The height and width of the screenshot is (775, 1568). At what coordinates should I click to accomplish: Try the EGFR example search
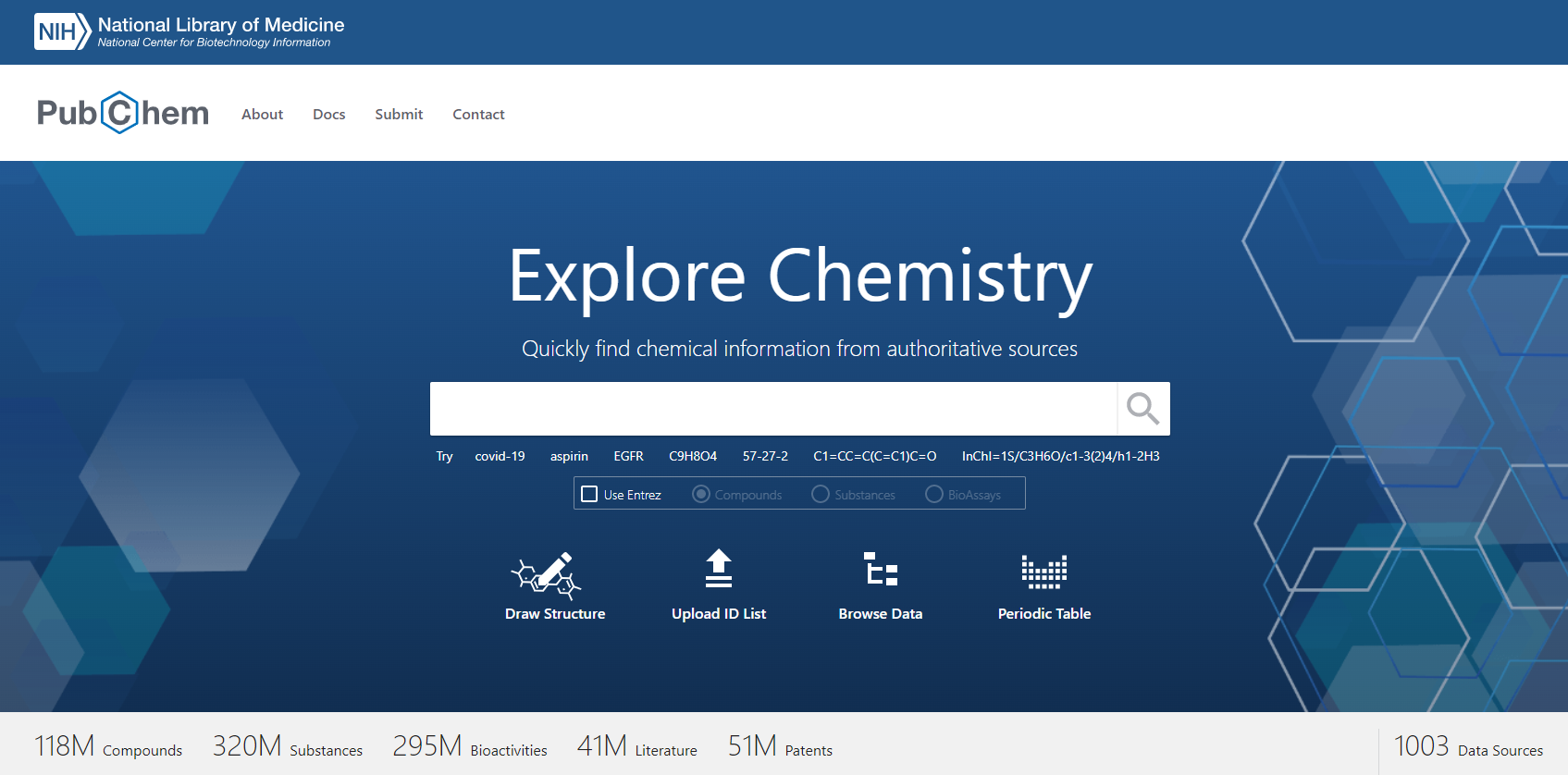[628, 456]
